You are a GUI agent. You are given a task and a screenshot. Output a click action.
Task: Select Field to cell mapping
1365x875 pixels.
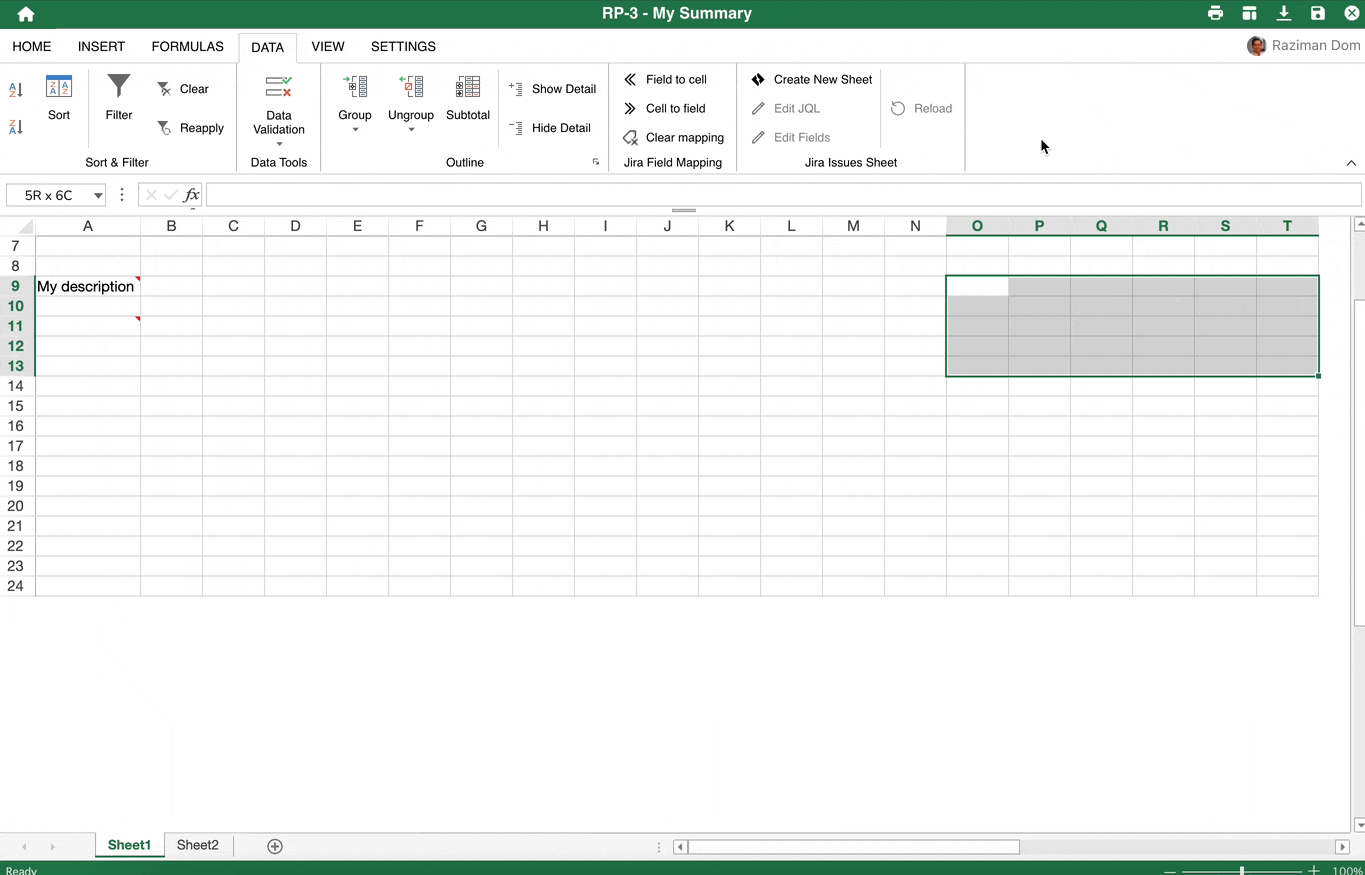(x=666, y=80)
